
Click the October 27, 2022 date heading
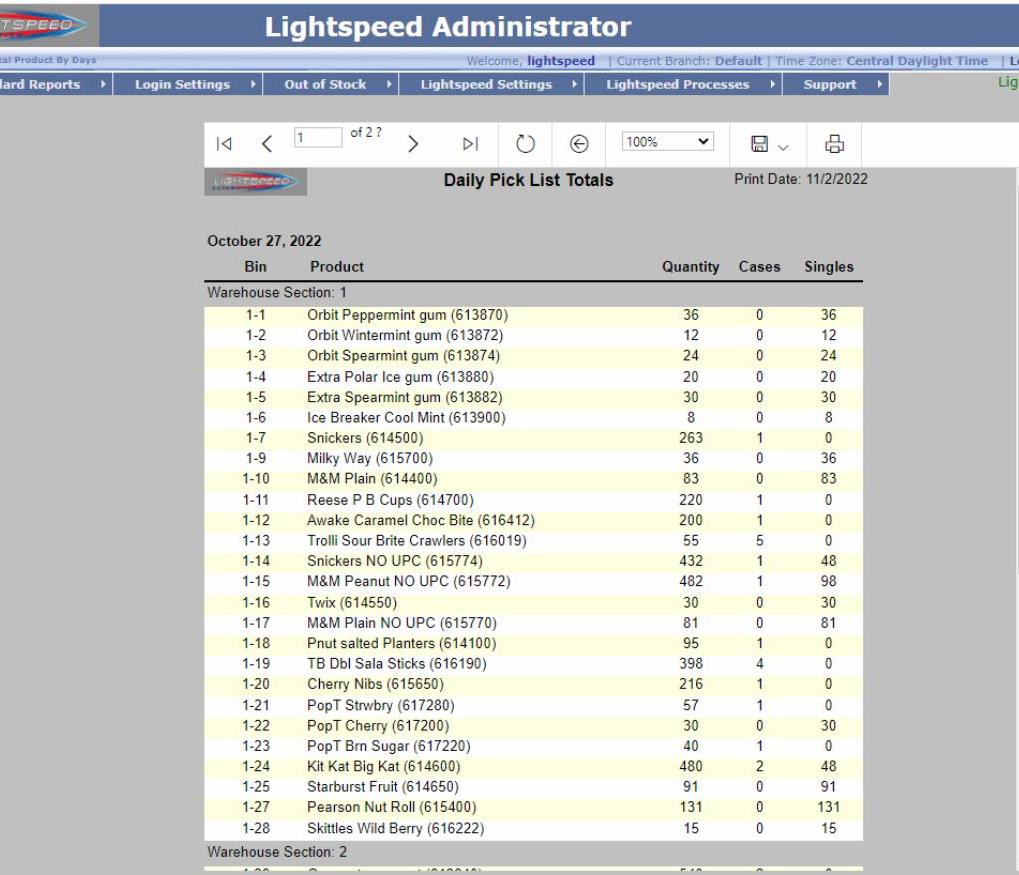pos(264,241)
